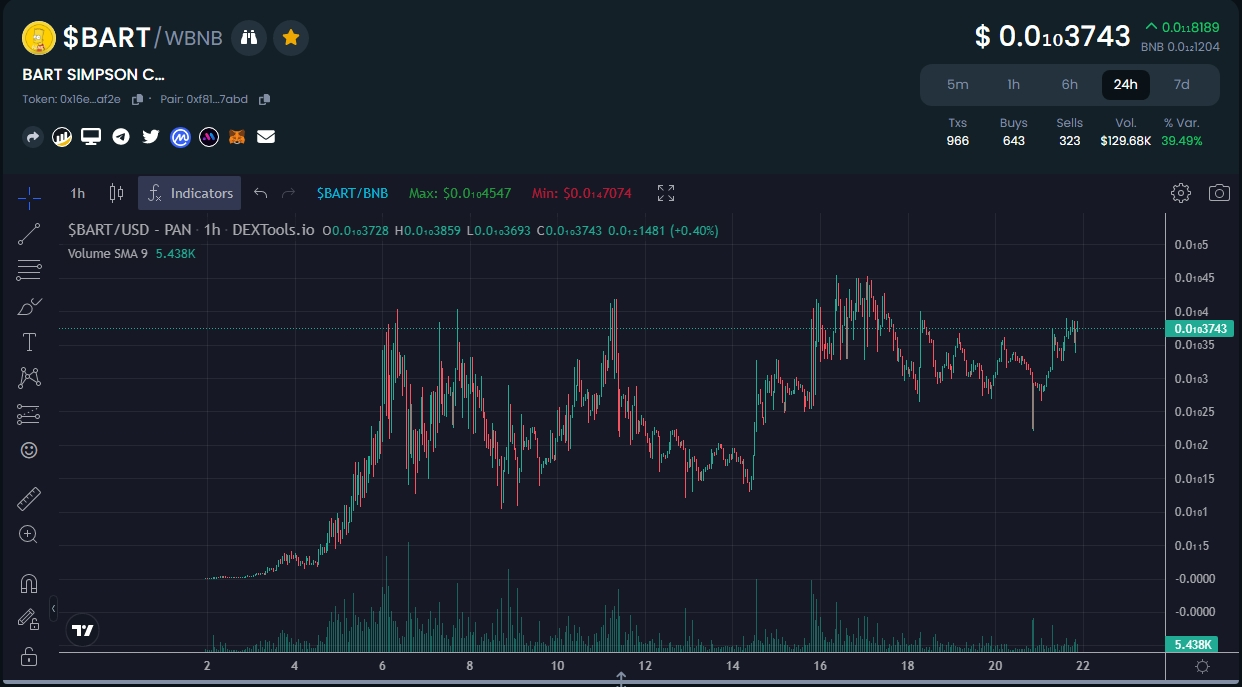The height and width of the screenshot is (687, 1242).
Task: Click the TradingView logo
Action: pyautogui.click(x=83, y=630)
